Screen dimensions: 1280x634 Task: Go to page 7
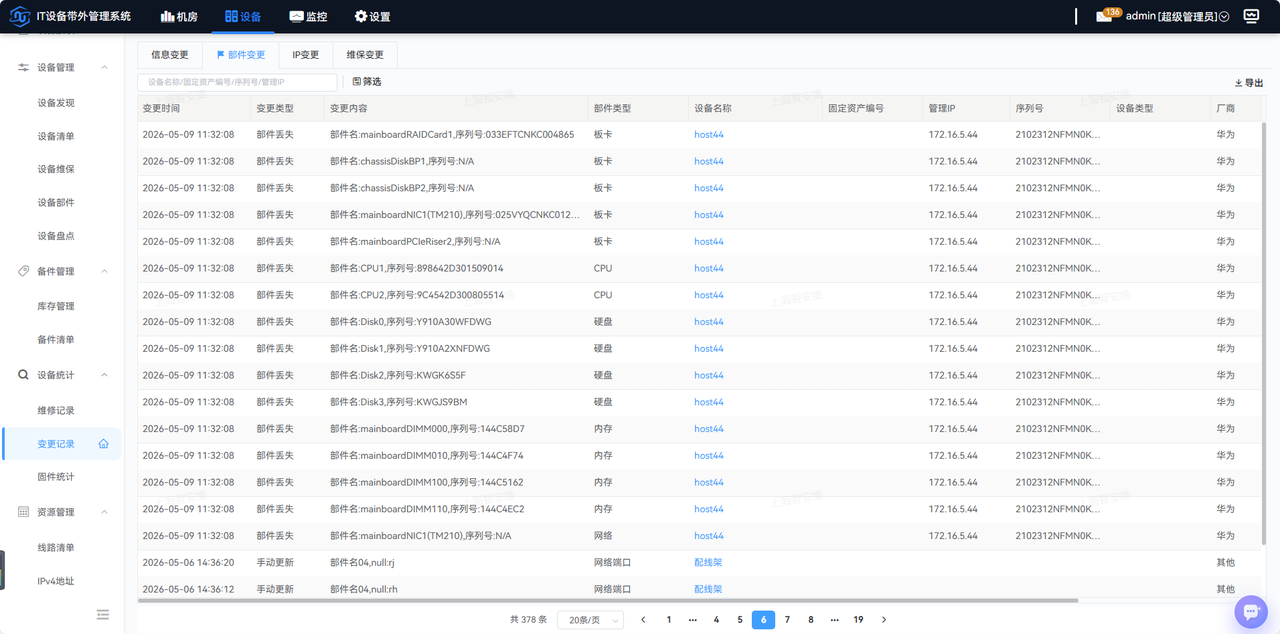coord(787,620)
